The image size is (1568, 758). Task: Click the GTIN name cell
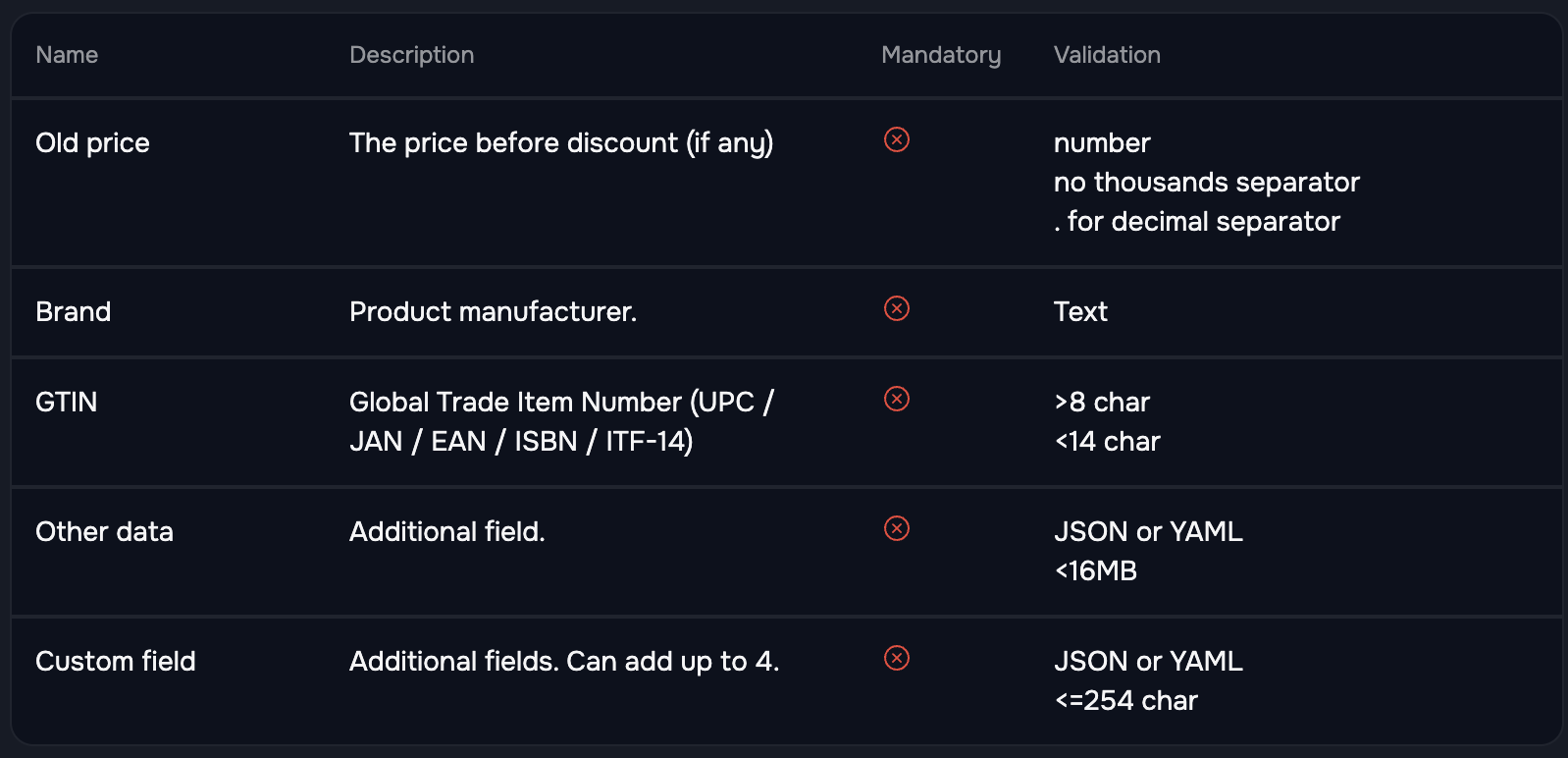67,403
